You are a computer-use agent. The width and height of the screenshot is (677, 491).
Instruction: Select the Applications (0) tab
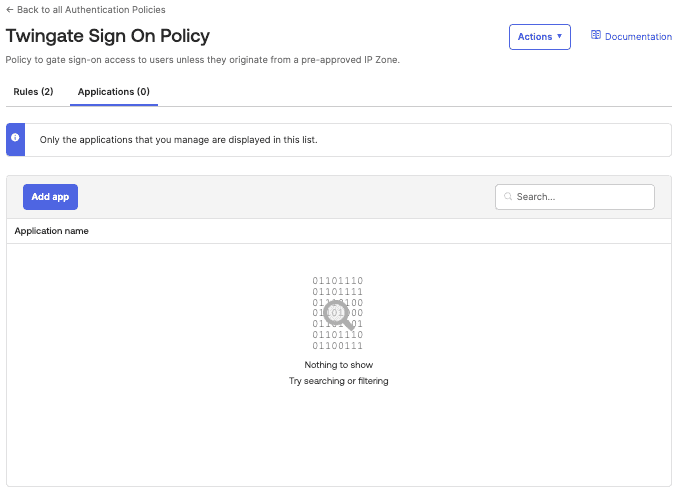[x=114, y=92]
